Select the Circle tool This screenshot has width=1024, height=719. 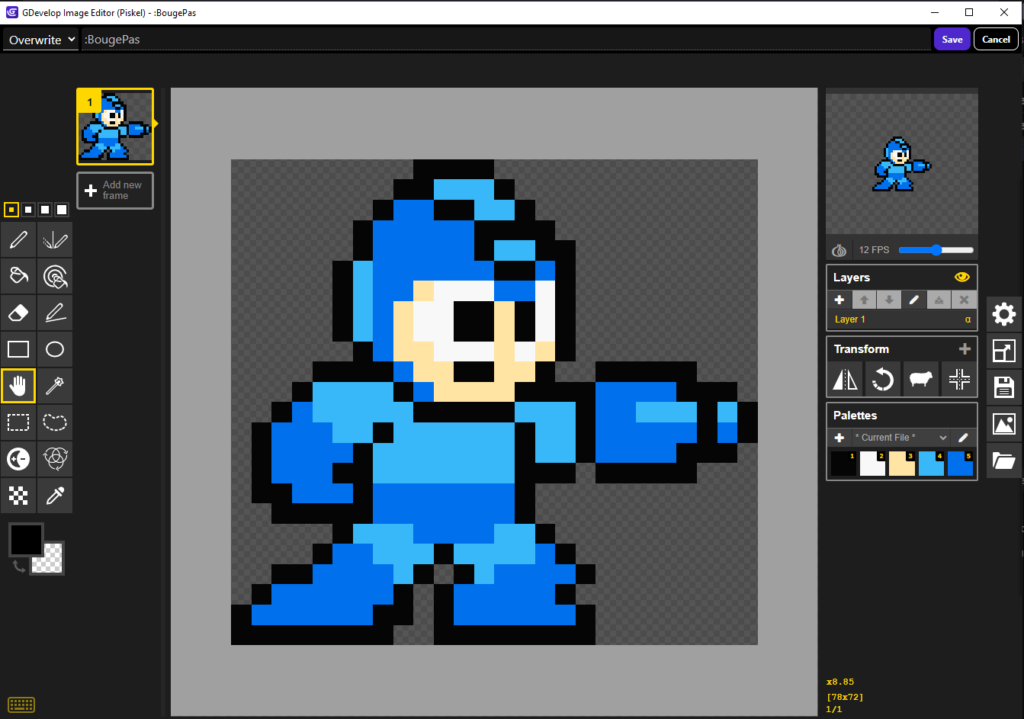[x=55, y=349]
